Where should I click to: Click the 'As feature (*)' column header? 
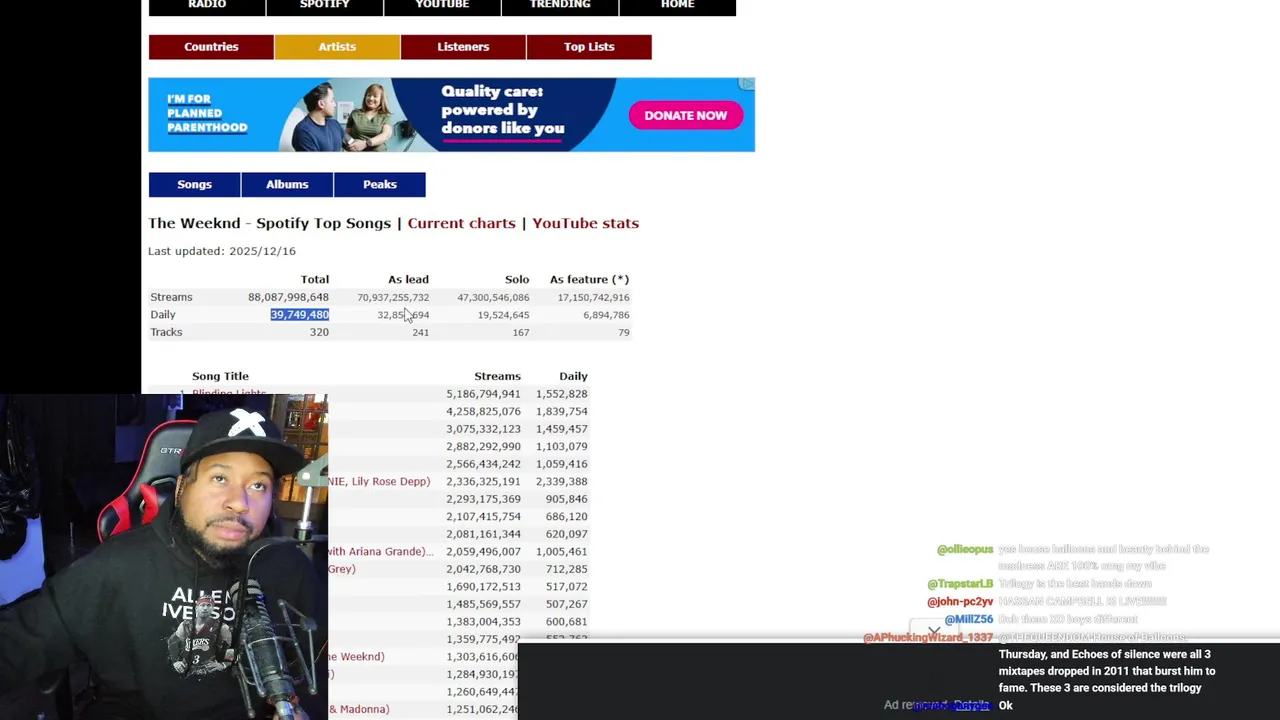click(x=589, y=279)
